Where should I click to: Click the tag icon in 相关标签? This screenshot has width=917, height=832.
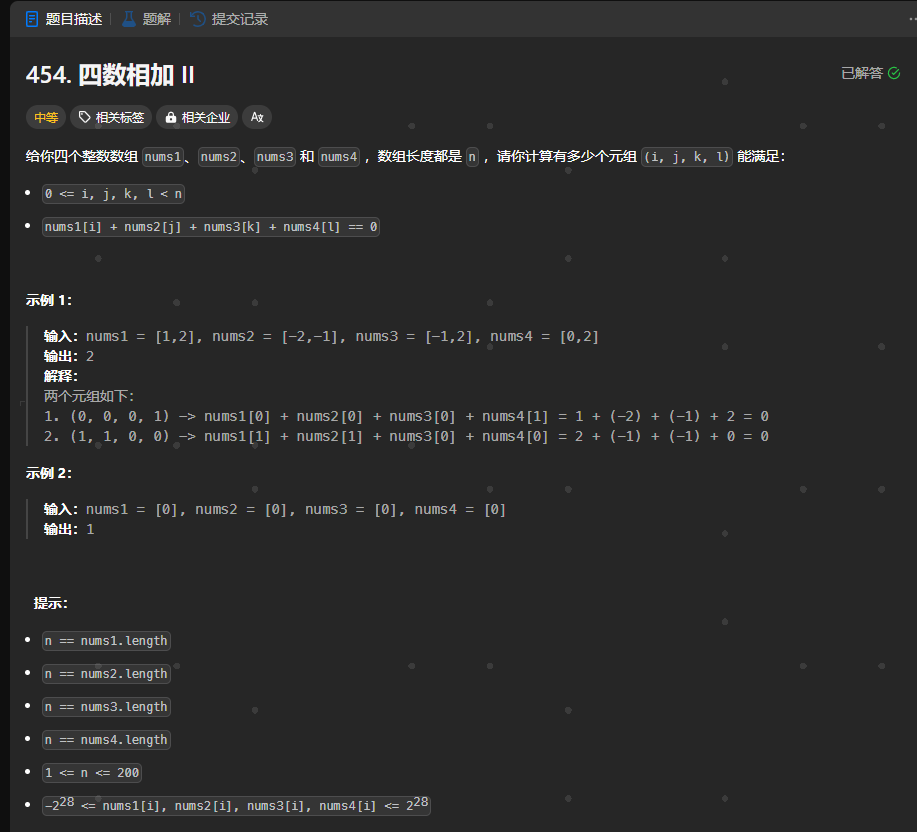click(x=85, y=118)
